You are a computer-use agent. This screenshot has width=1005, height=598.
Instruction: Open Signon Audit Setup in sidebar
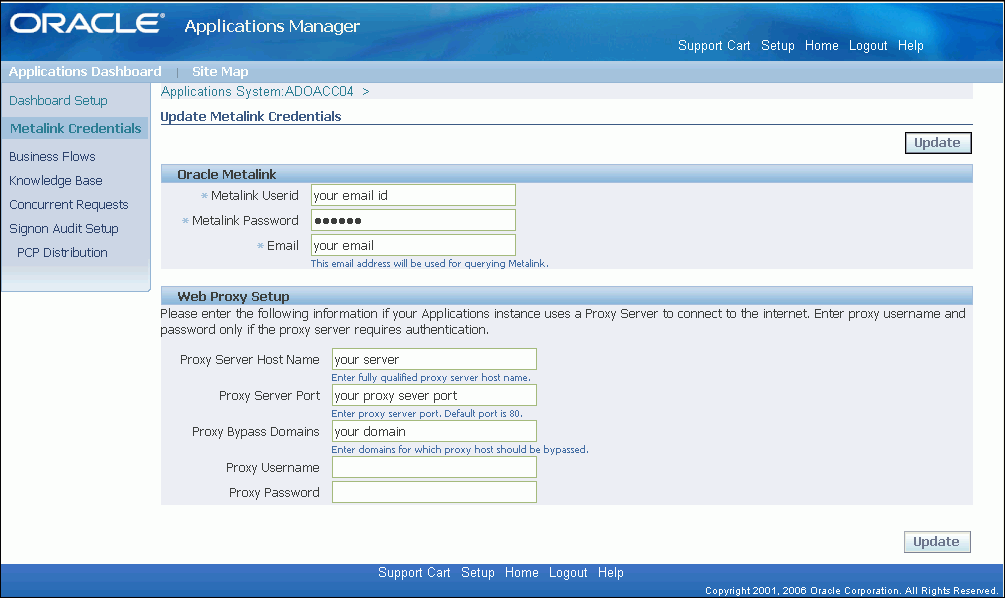64,229
